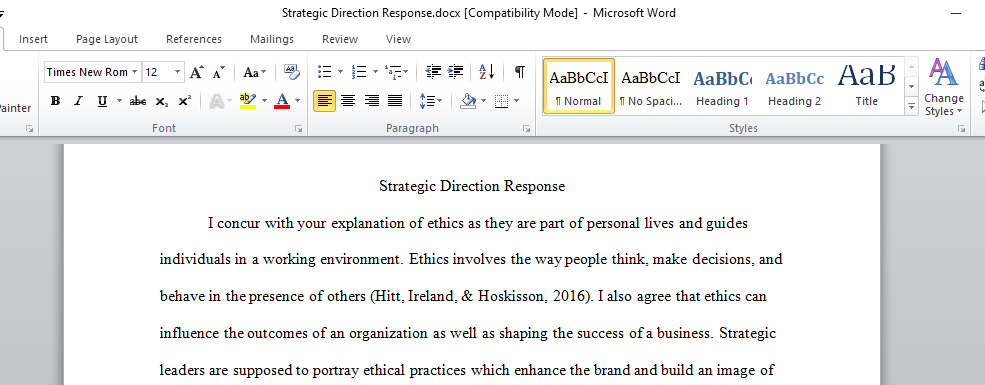
Task: Expand the highlight color dropdown arrow
Action: [264, 101]
